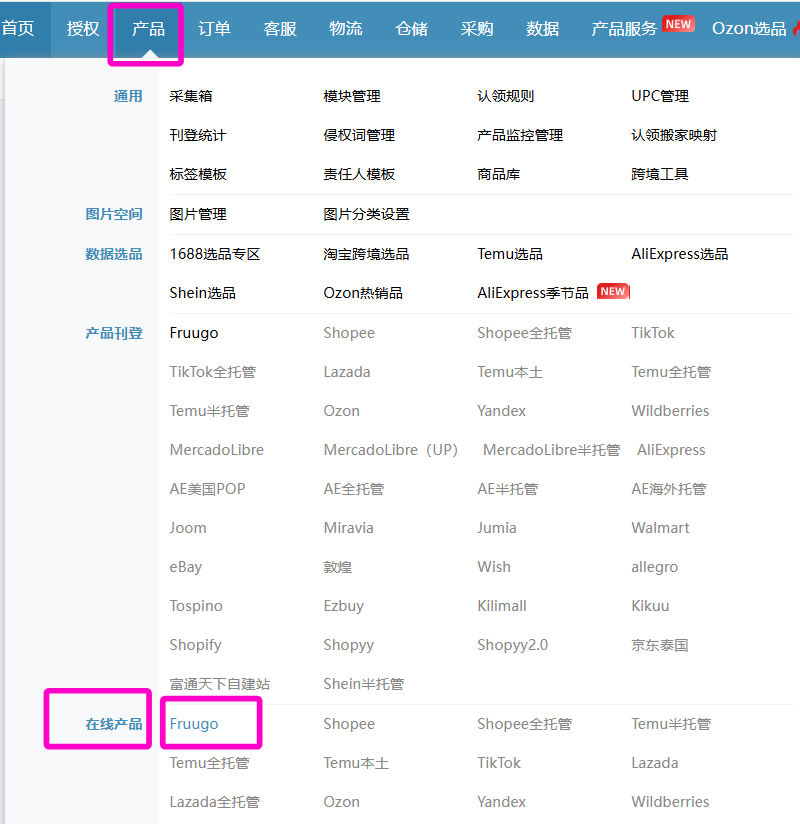Select 京东泰国 listing
The image size is (800, 824).
pos(660,645)
